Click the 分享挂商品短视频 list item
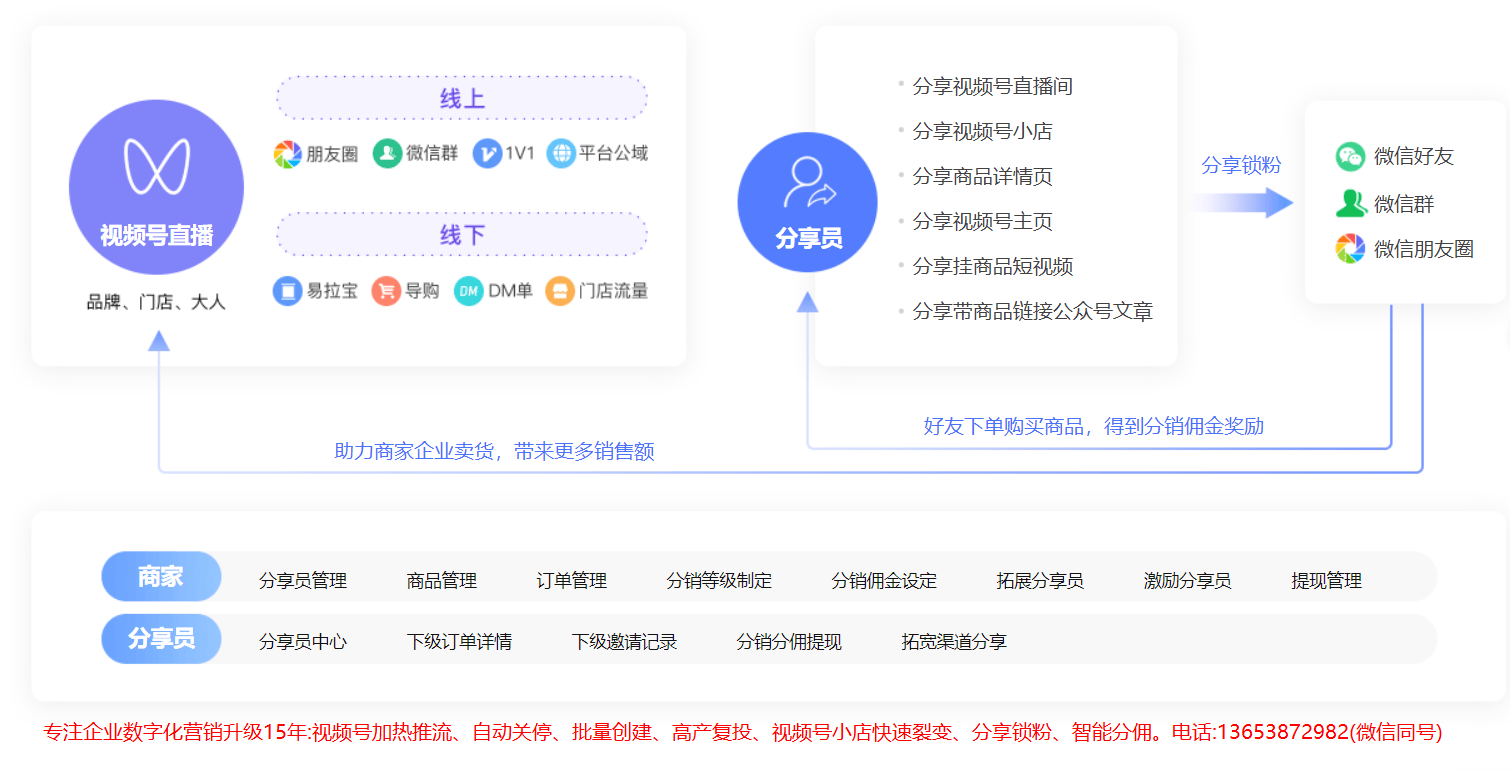 (x=992, y=266)
